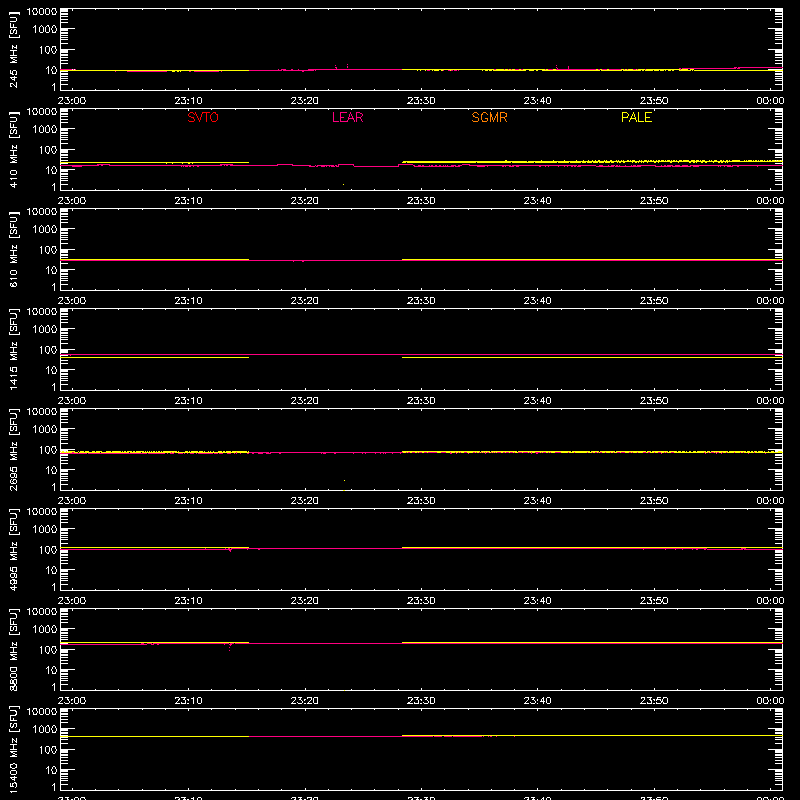Click 23:40 tick label below 2695 MHz plot

coord(537,501)
